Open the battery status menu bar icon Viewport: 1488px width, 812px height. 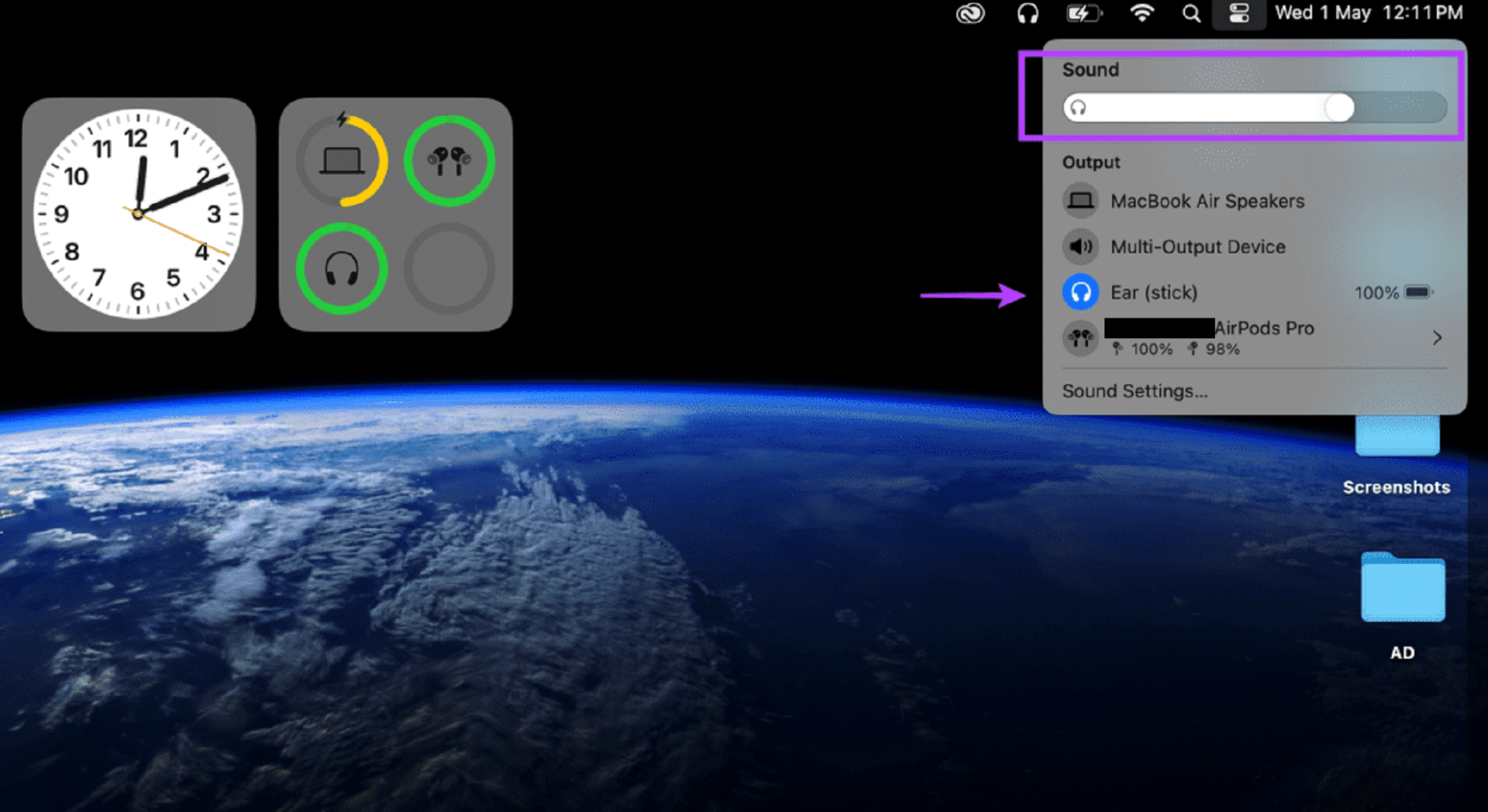(x=1084, y=13)
